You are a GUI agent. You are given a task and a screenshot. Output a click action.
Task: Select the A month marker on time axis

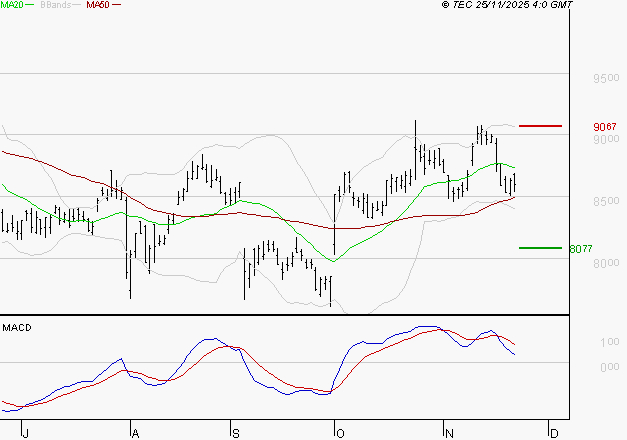coord(134,432)
